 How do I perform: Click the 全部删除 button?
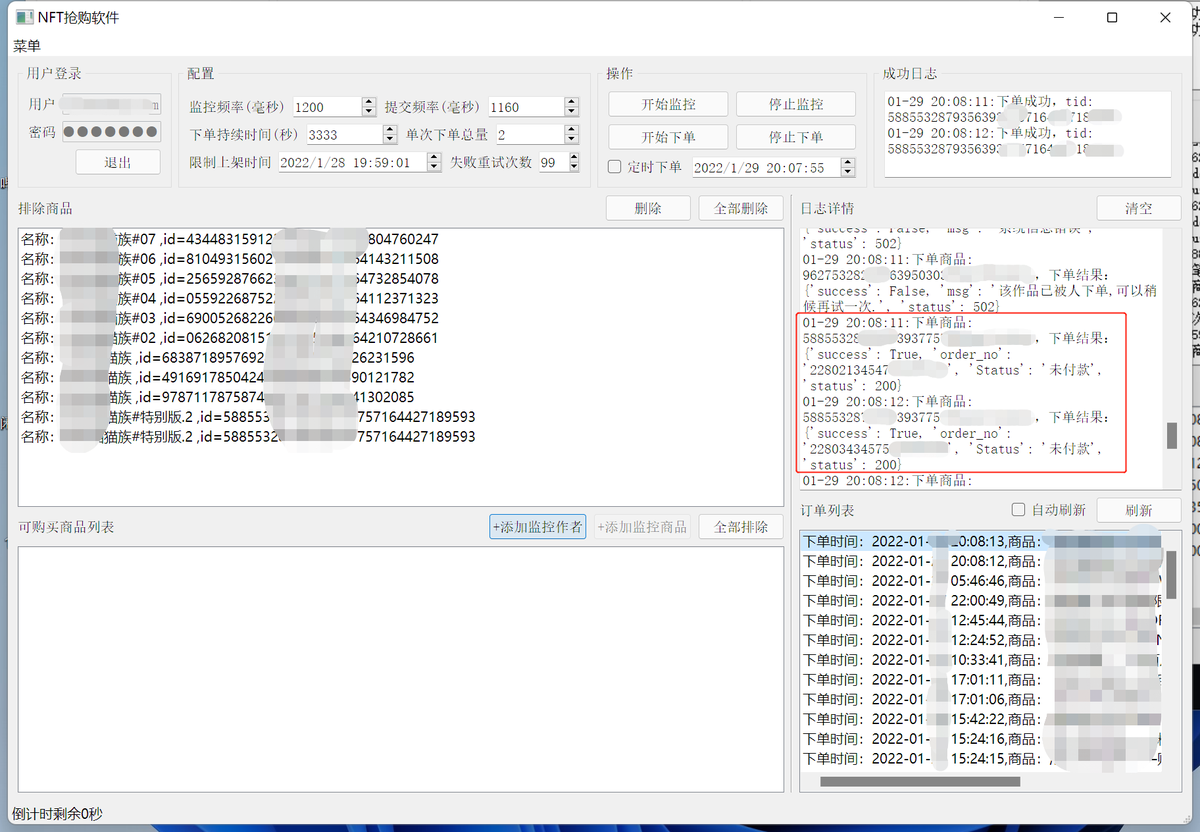740,208
